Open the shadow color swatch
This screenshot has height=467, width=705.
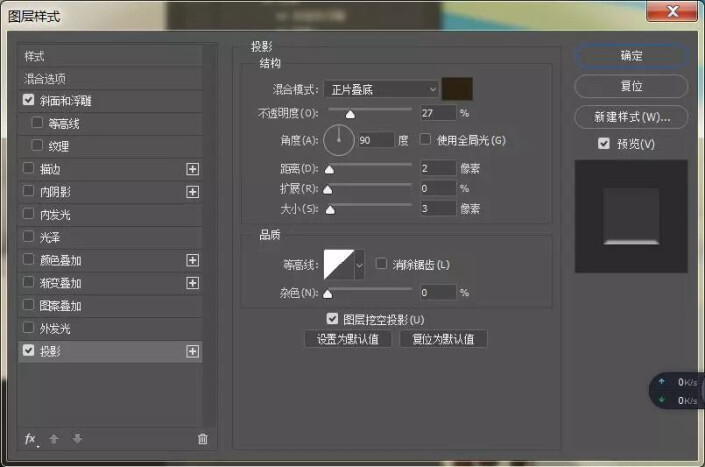pyautogui.click(x=458, y=89)
